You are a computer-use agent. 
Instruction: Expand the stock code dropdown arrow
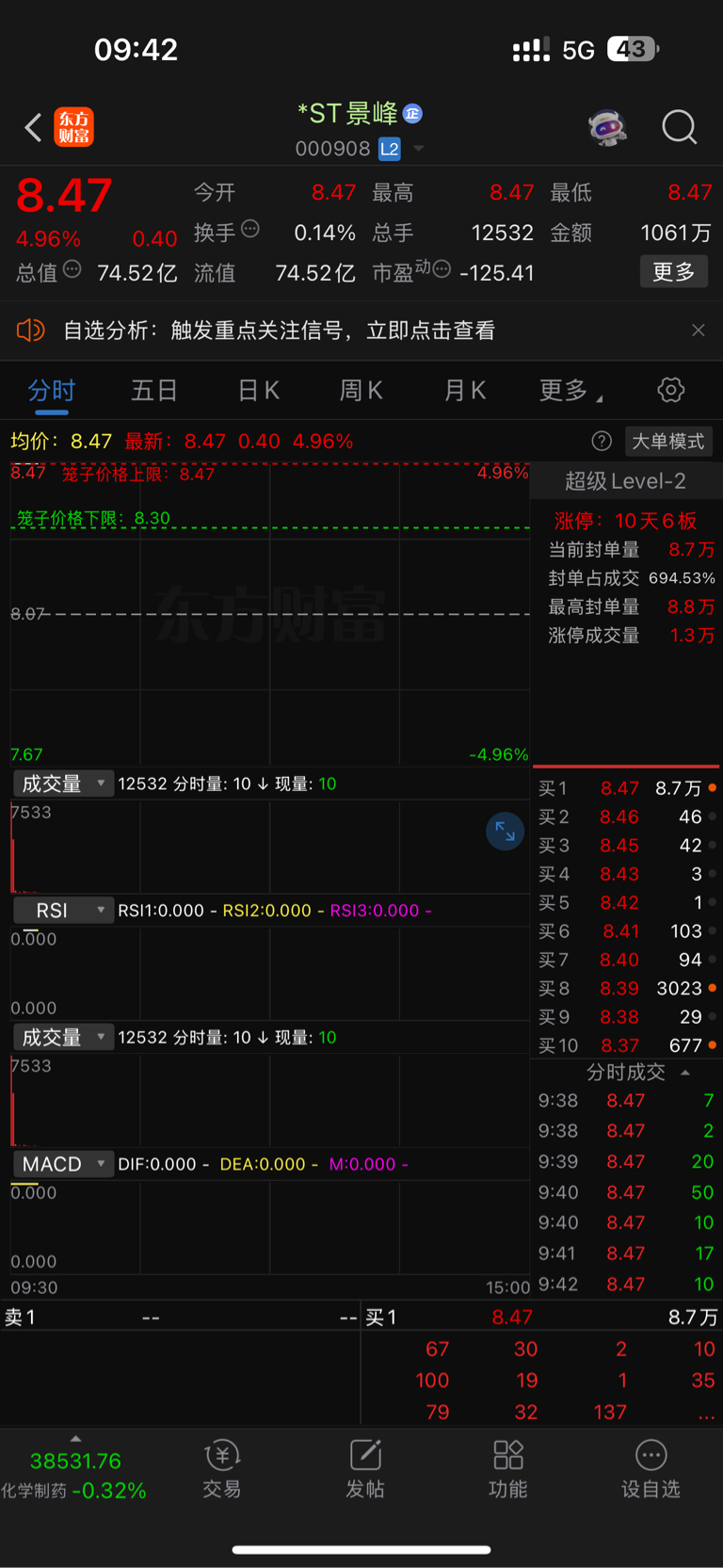pos(419,149)
